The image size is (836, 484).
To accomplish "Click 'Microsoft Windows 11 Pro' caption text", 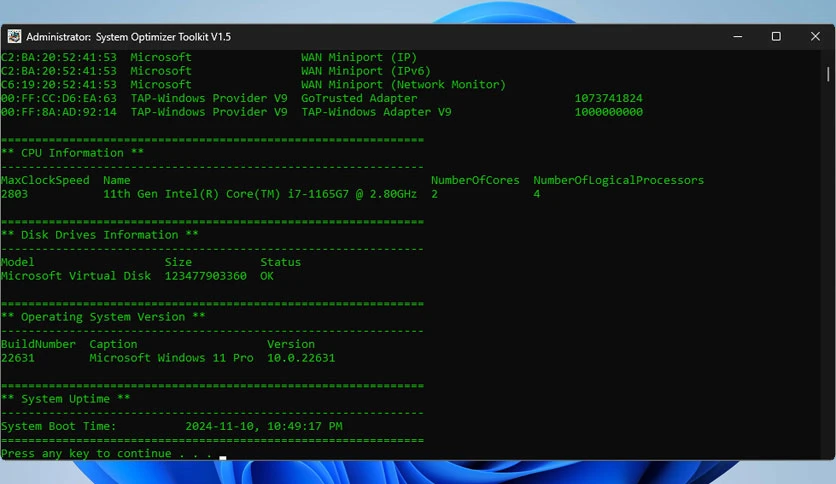I will 171,358.
